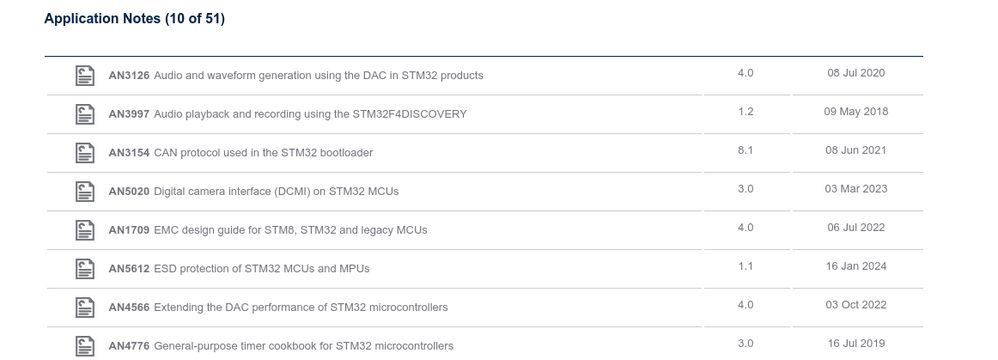Open General-purpose timer cookbook link
998x360 pixels.
[x=281, y=346]
